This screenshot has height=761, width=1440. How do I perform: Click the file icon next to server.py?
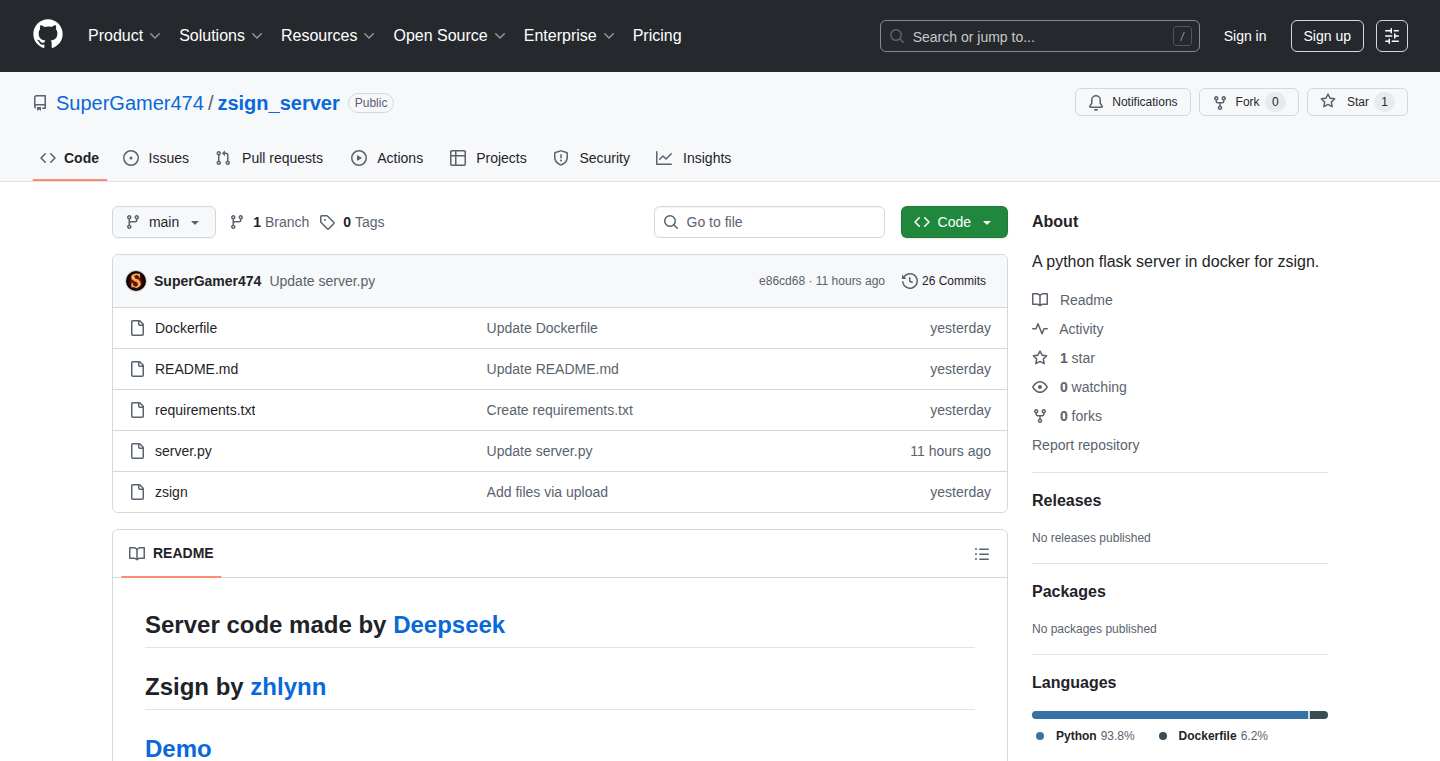138,451
